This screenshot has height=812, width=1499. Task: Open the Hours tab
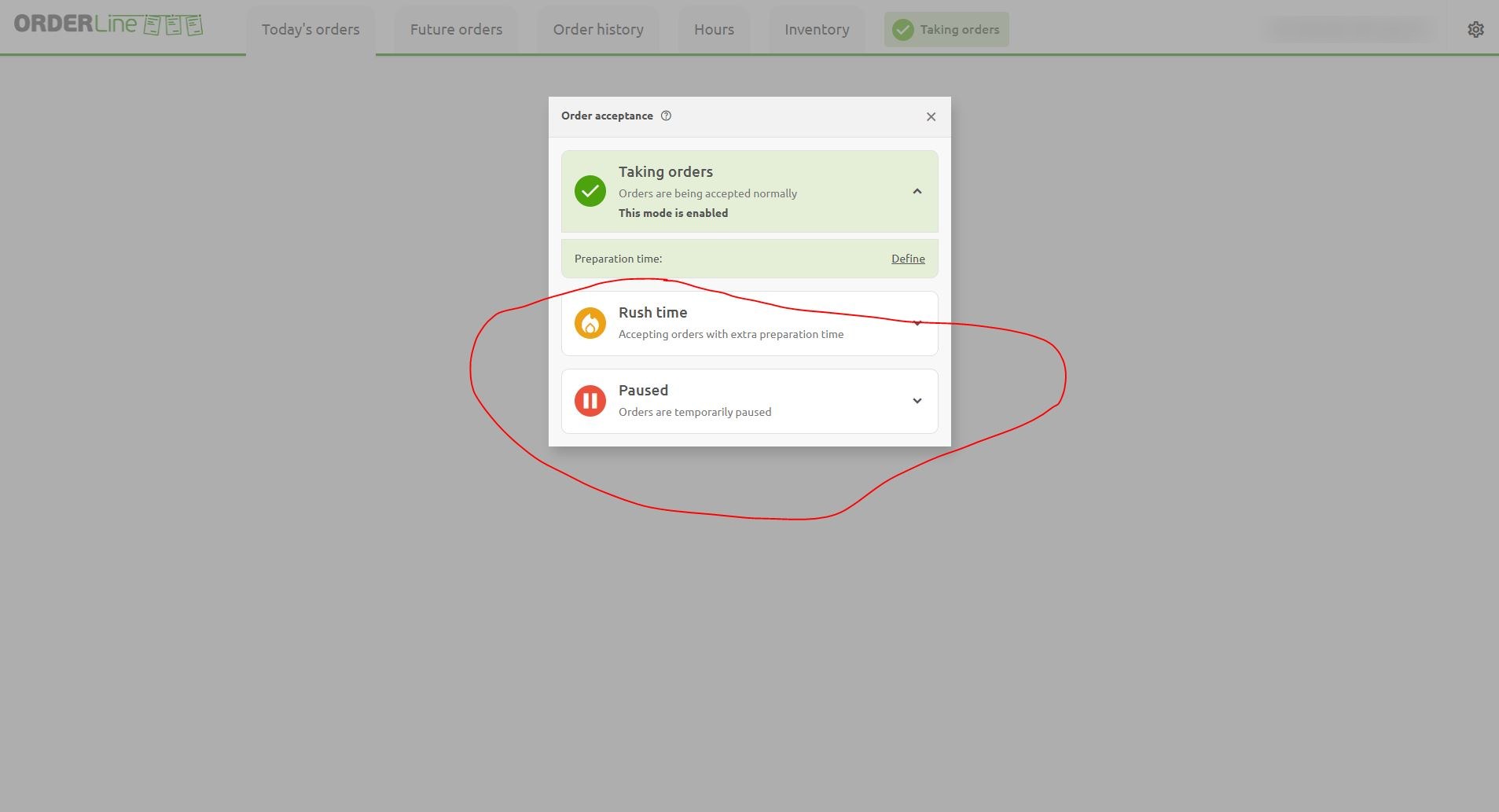coord(714,30)
